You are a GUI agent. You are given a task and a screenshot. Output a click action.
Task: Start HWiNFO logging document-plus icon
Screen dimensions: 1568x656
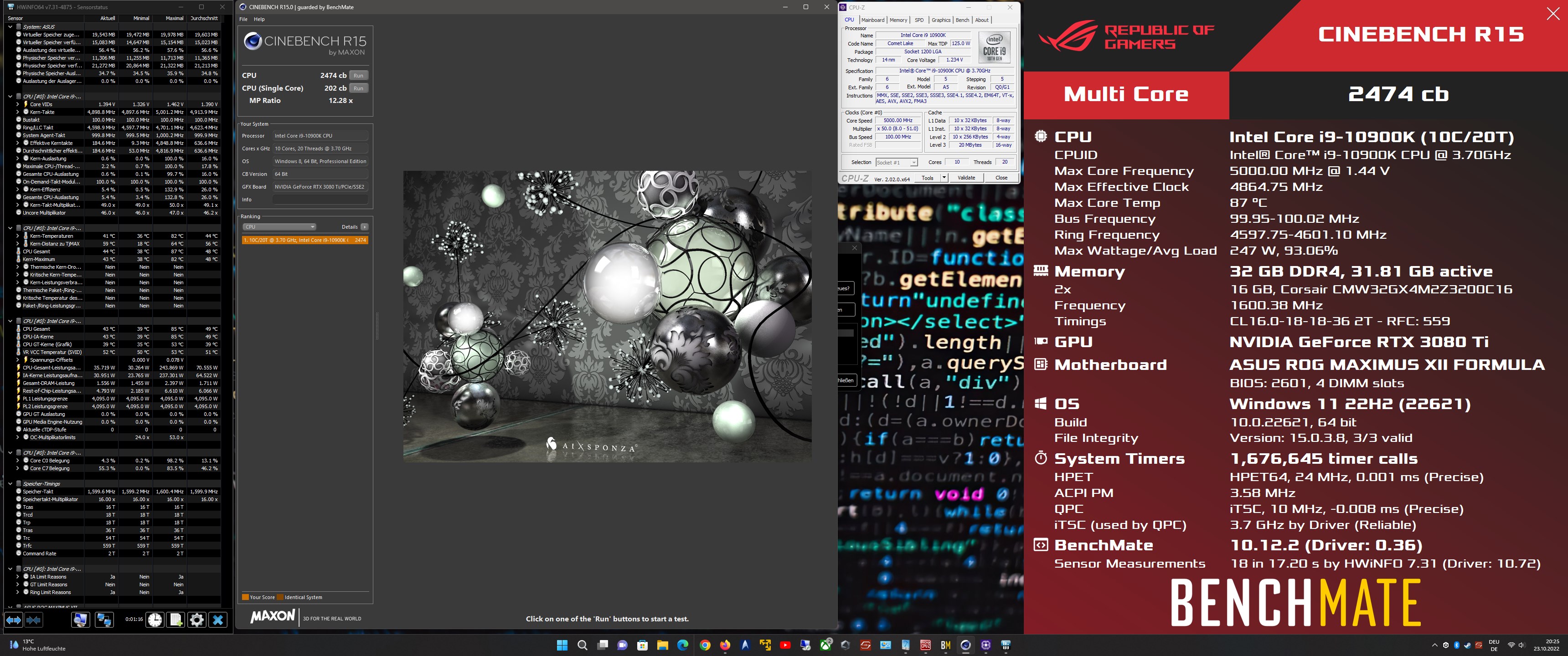pos(176,620)
